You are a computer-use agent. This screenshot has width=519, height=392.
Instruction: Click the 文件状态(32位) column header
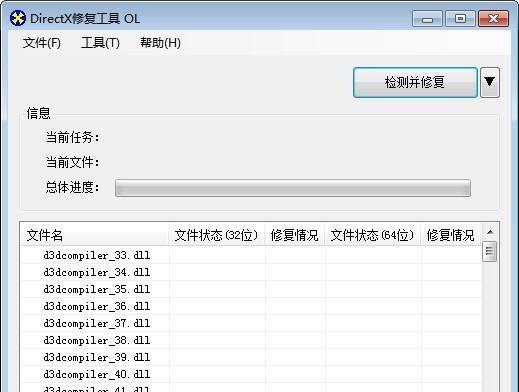coord(217,235)
